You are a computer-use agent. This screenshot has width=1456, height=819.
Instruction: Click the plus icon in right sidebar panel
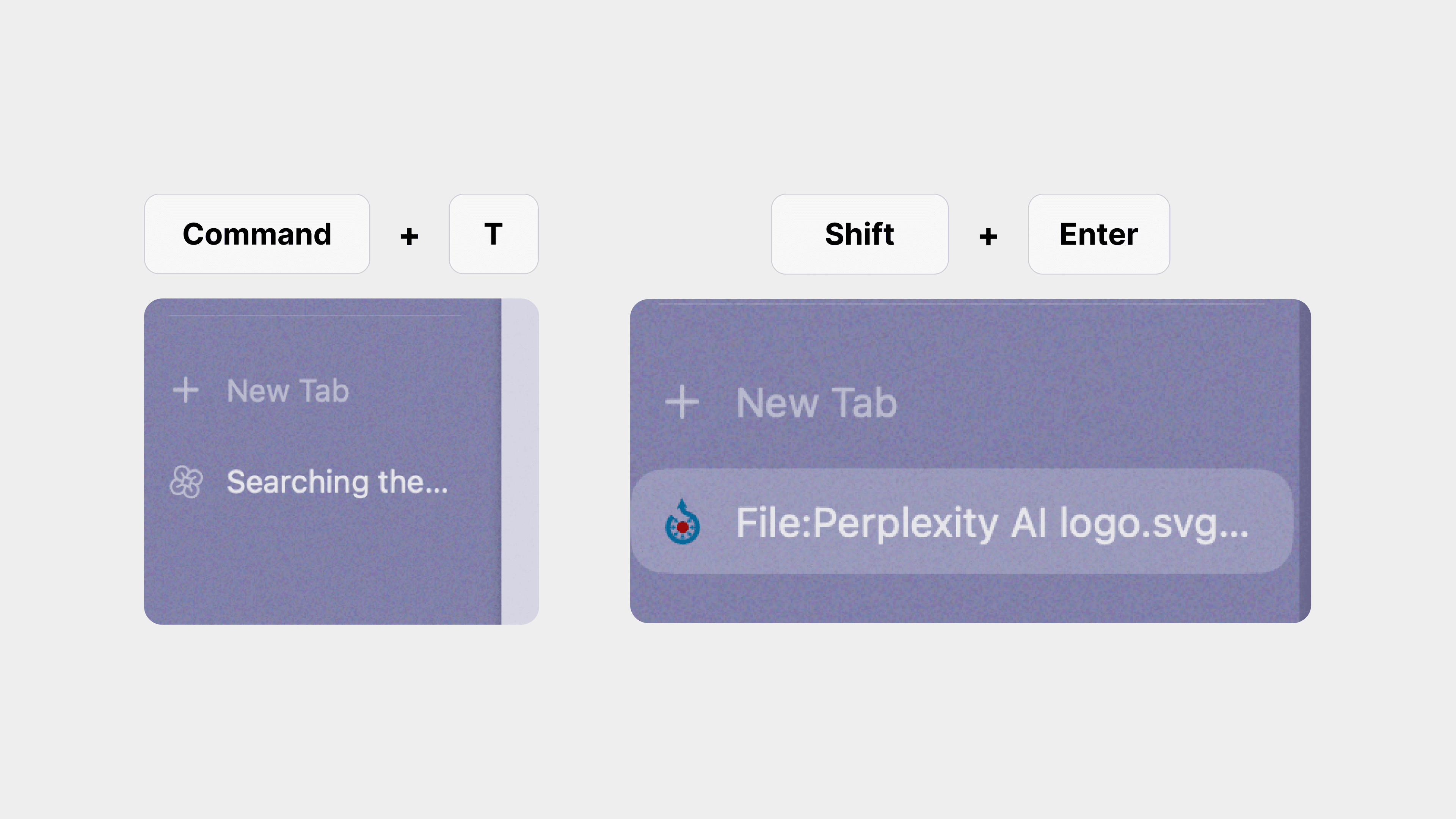pos(682,402)
